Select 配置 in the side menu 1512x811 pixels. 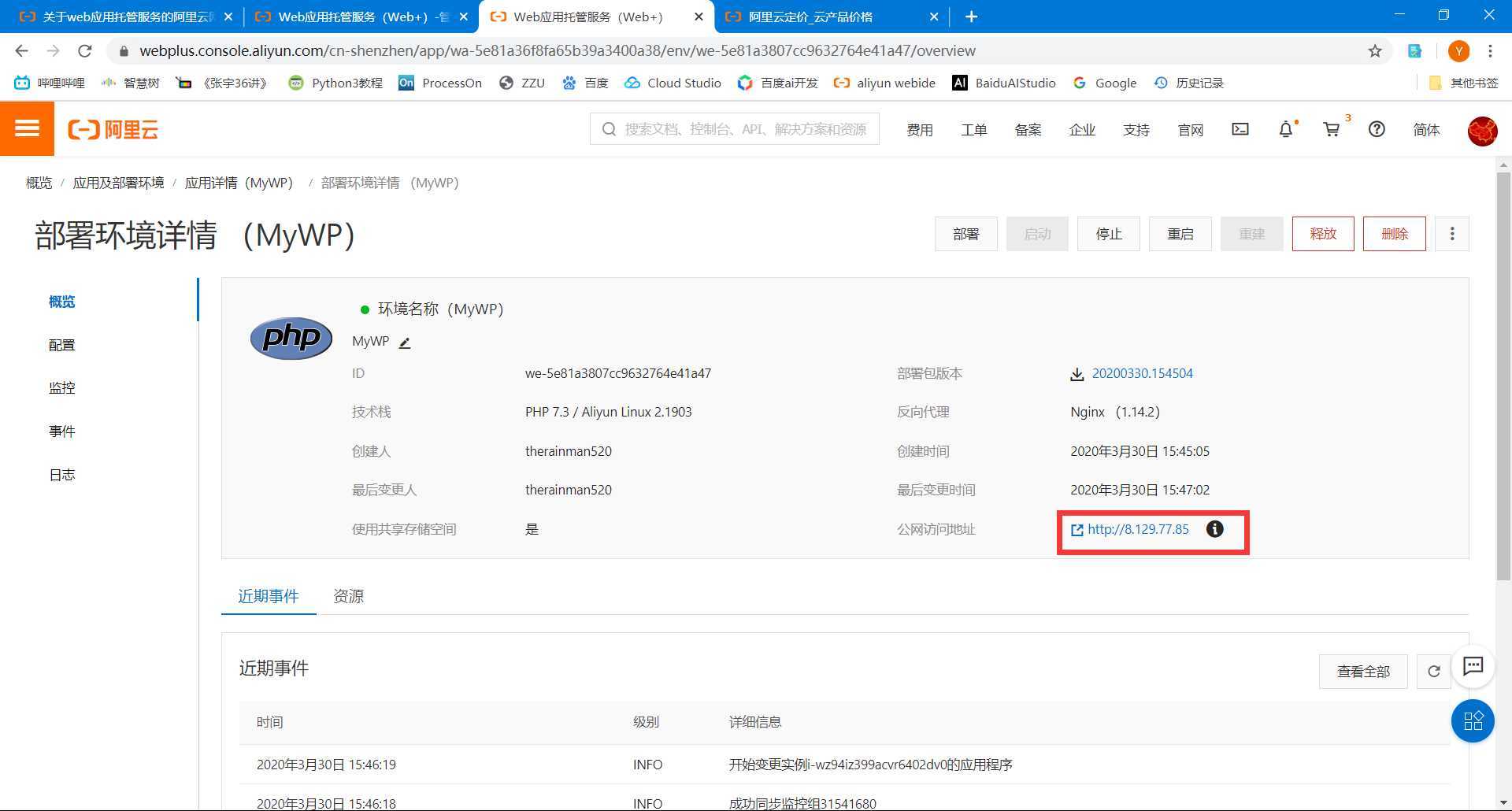click(x=62, y=345)
